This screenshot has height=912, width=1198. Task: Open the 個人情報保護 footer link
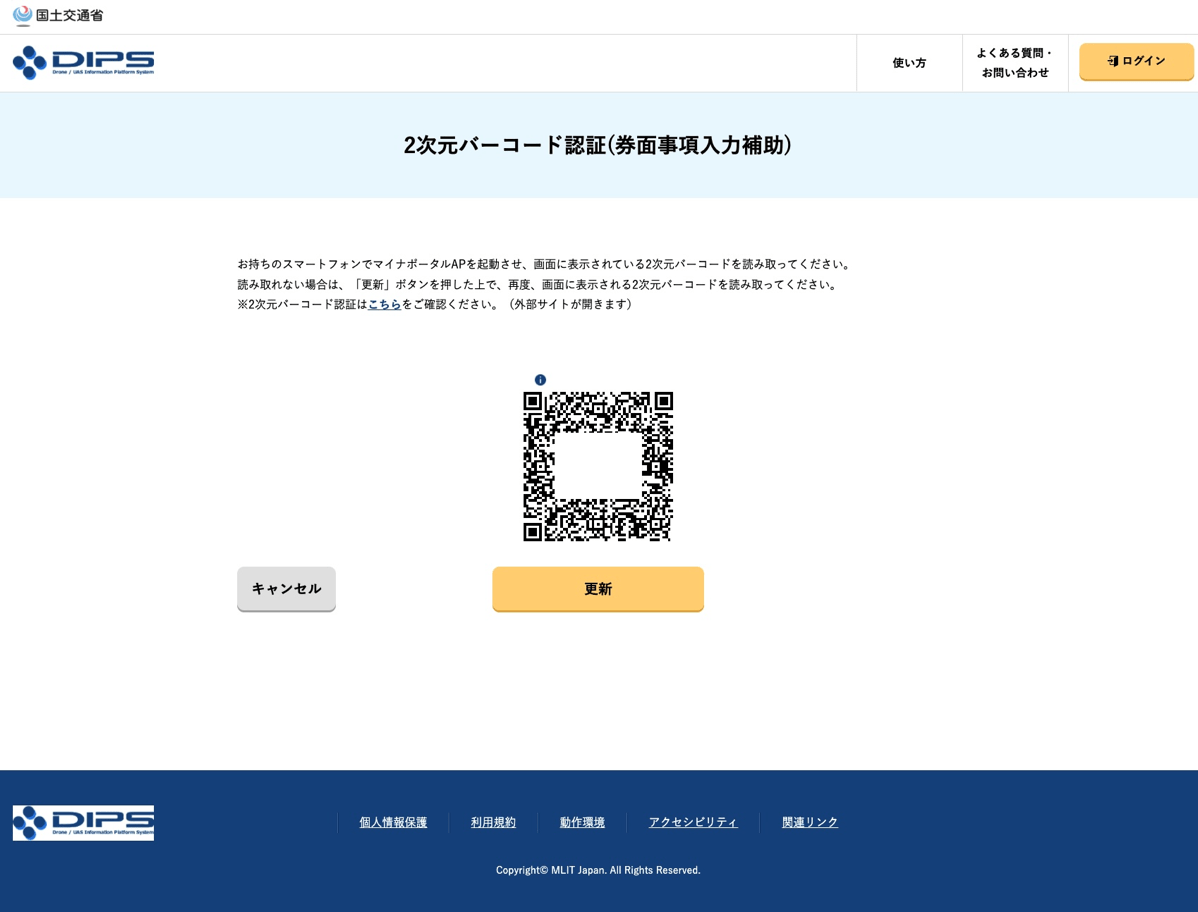coord(393,822)
